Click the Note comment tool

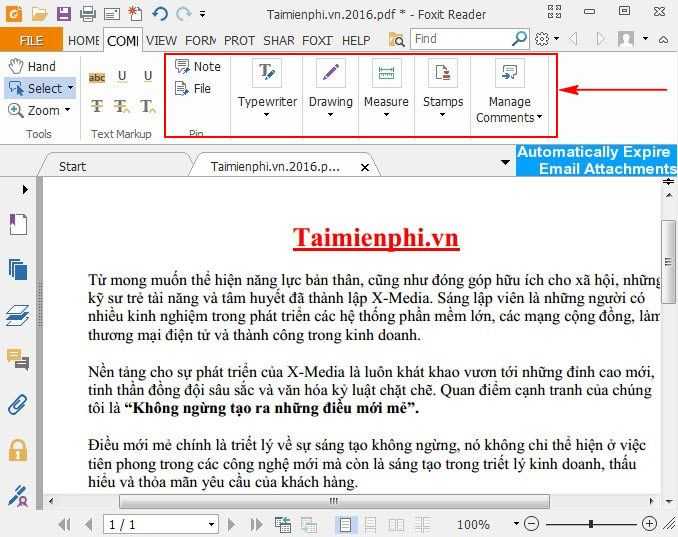(x=198, y=67)
